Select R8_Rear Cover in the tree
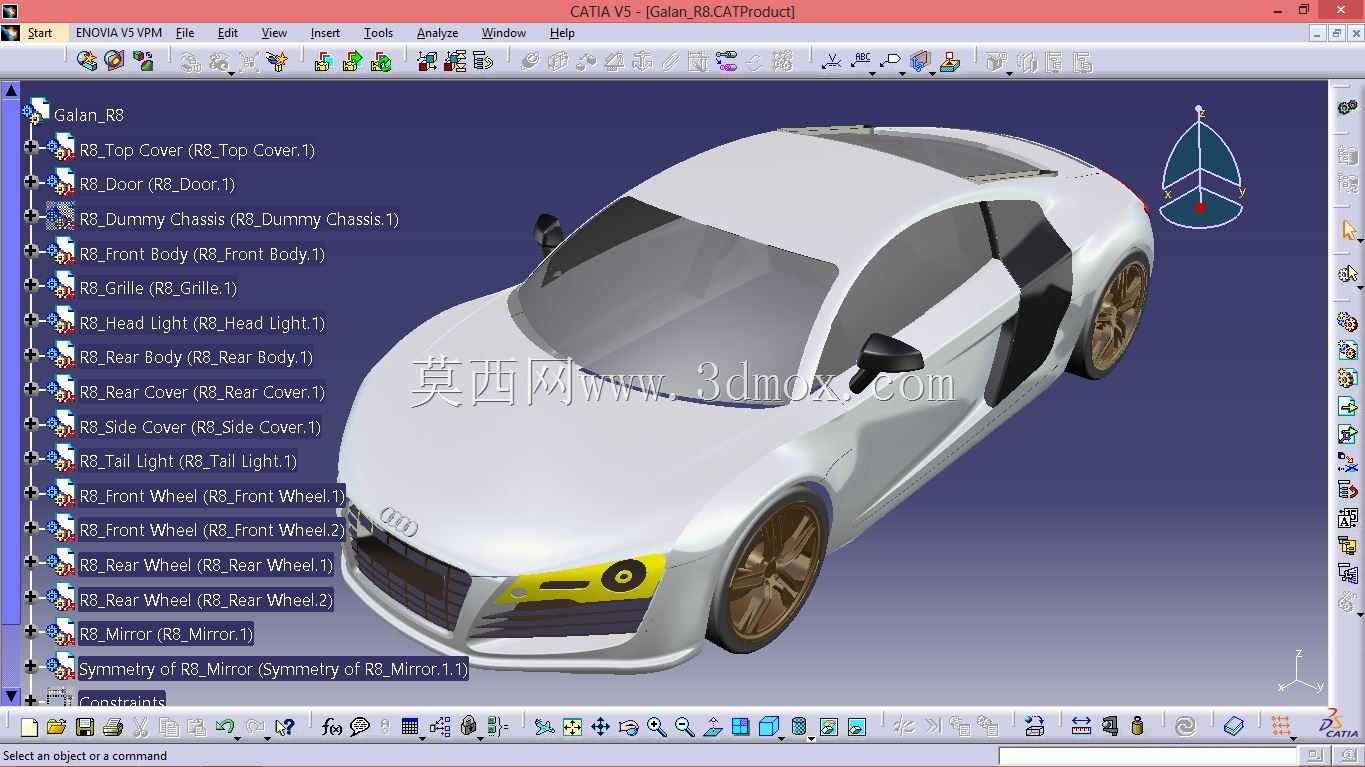This screenshot has width=1365, height=767. pos(202,392)
